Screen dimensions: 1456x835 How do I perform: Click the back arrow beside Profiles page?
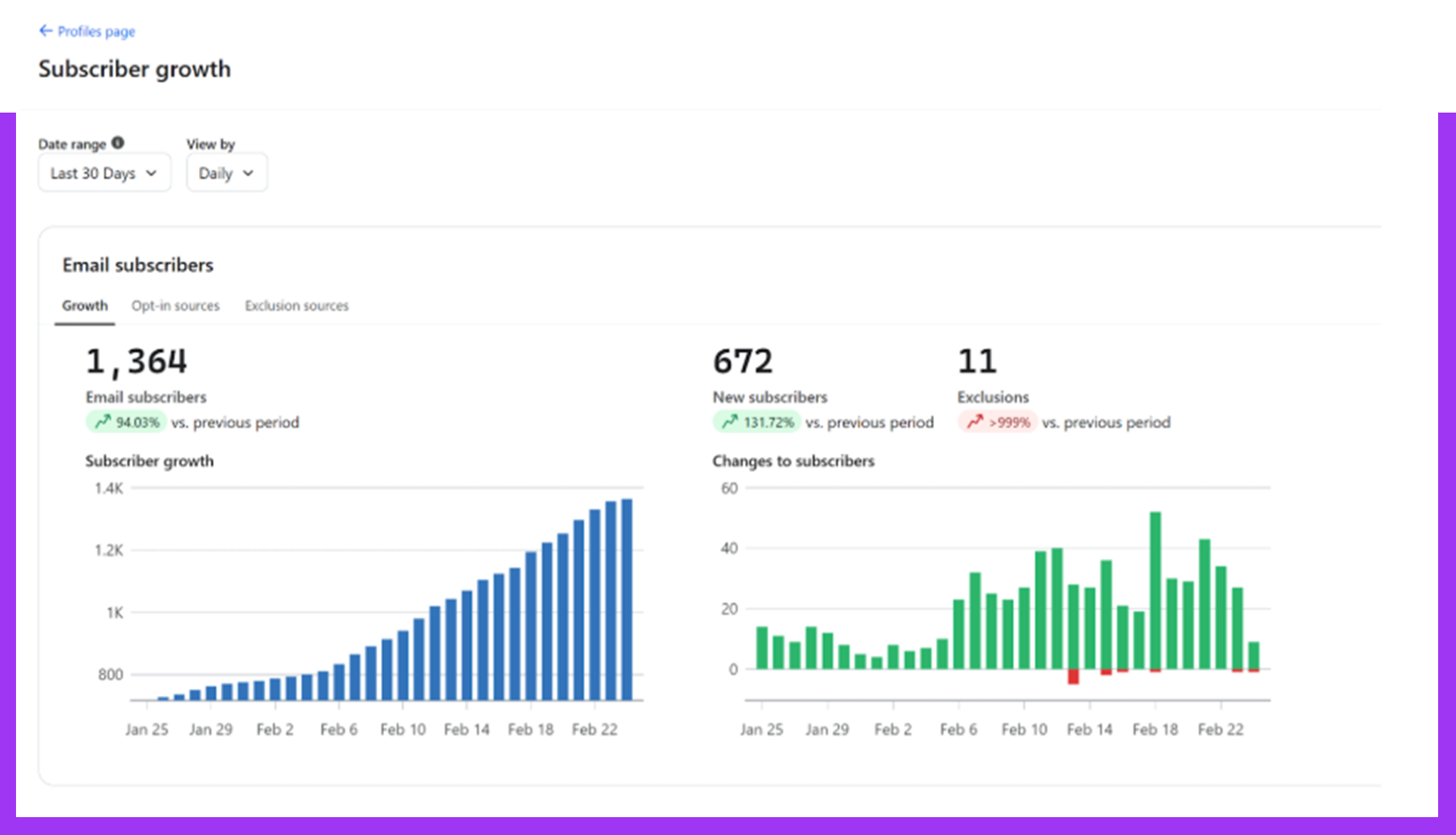point(45,31)
